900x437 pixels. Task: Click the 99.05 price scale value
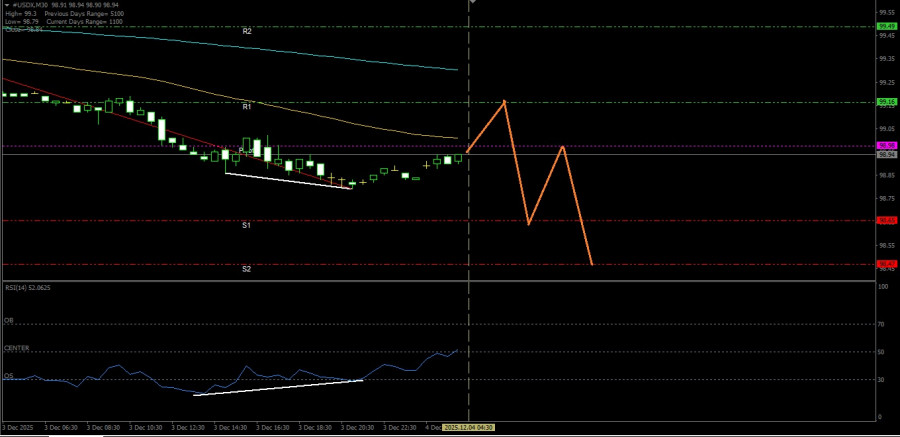pos(886,129)
